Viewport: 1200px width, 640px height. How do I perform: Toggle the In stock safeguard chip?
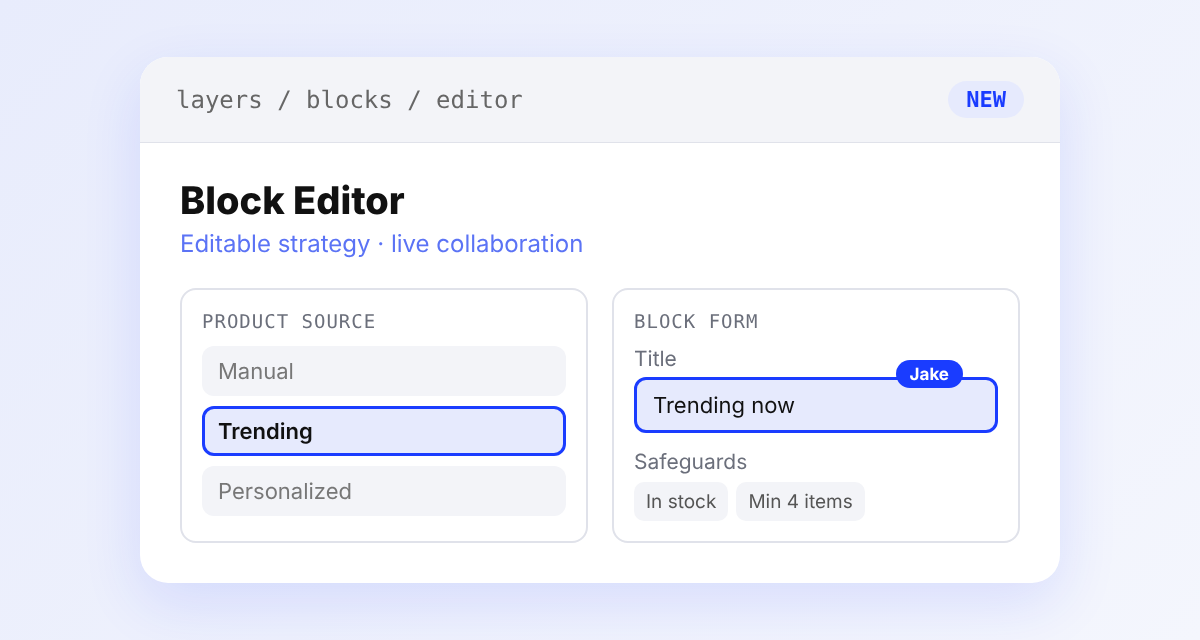click(x=681, y=501)
